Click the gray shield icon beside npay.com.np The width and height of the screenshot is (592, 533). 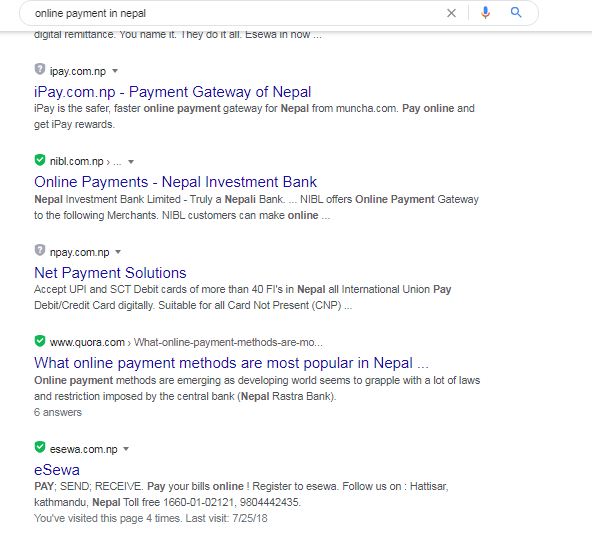click(x=40, y=250)
